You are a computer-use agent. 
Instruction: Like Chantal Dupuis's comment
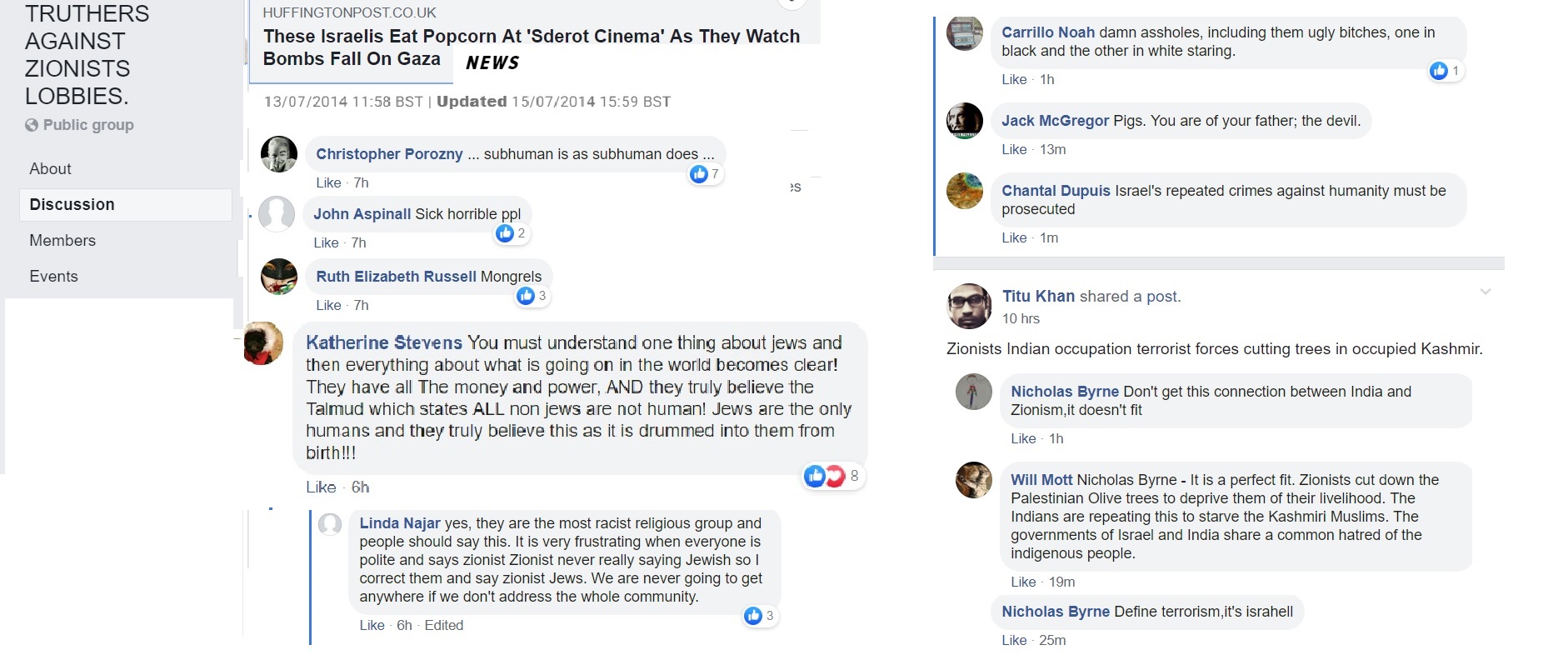[1013, 238]
